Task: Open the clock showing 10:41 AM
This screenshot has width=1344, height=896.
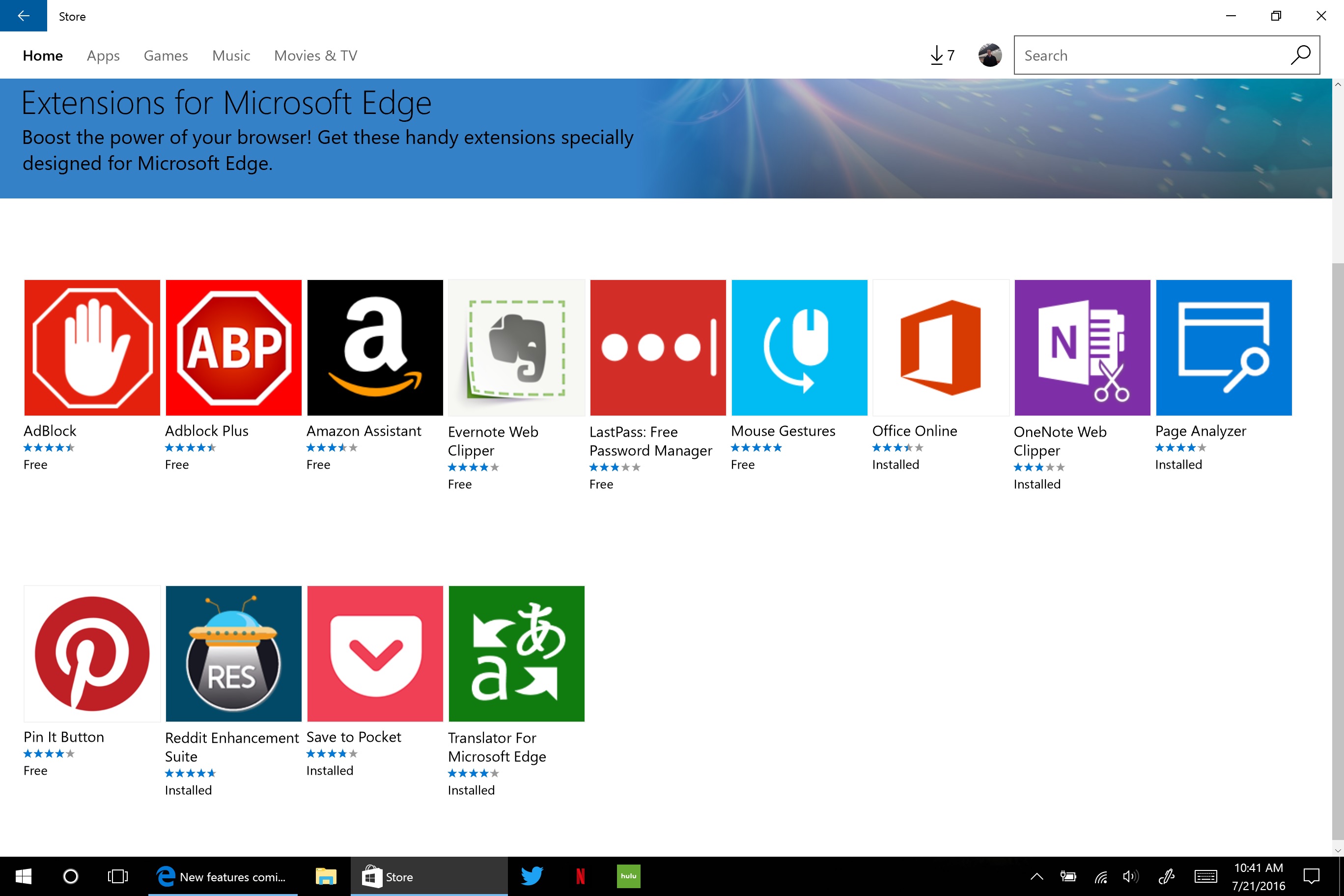Action: 1259,876
